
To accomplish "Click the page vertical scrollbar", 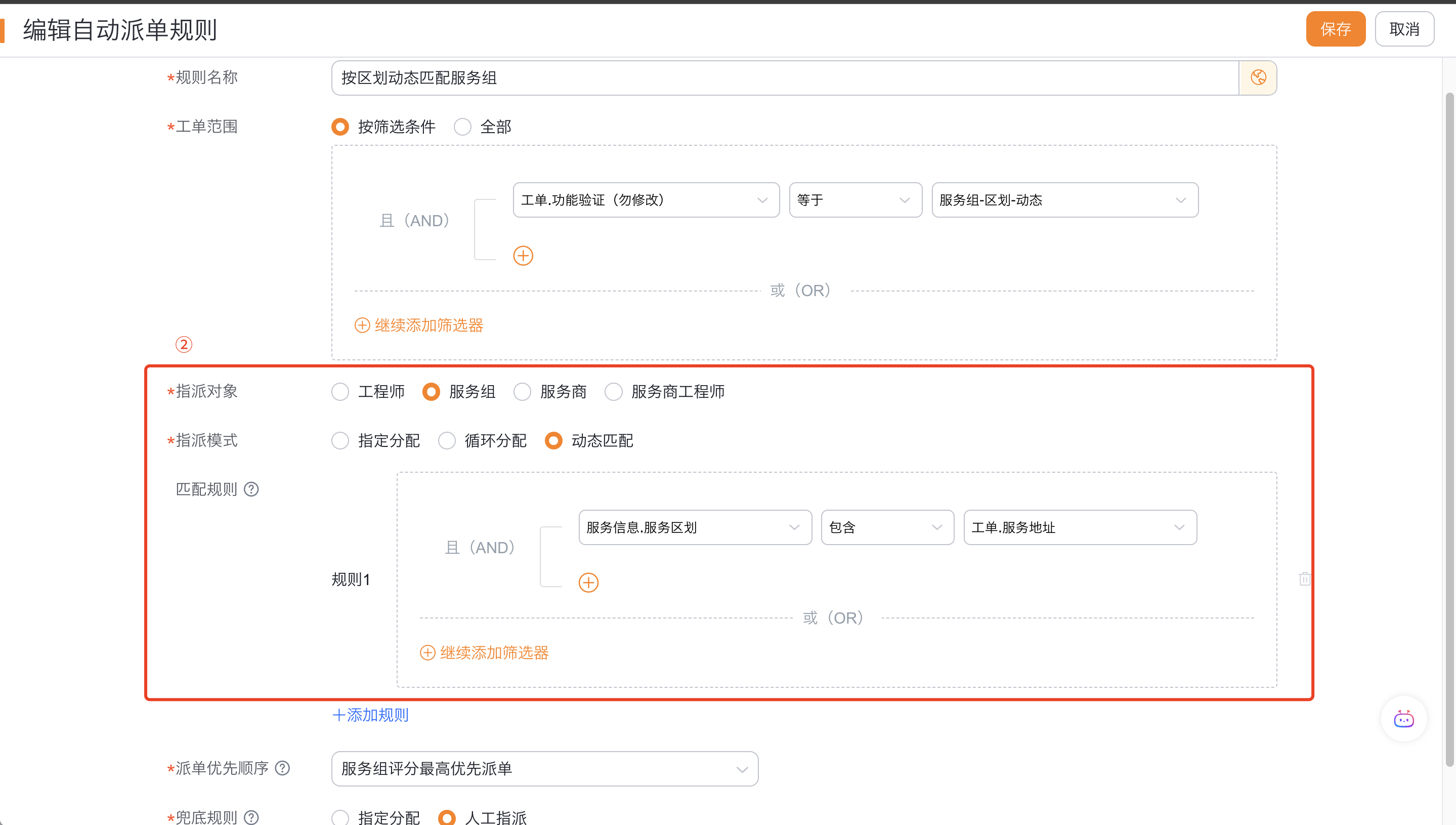I will 1449,431.
